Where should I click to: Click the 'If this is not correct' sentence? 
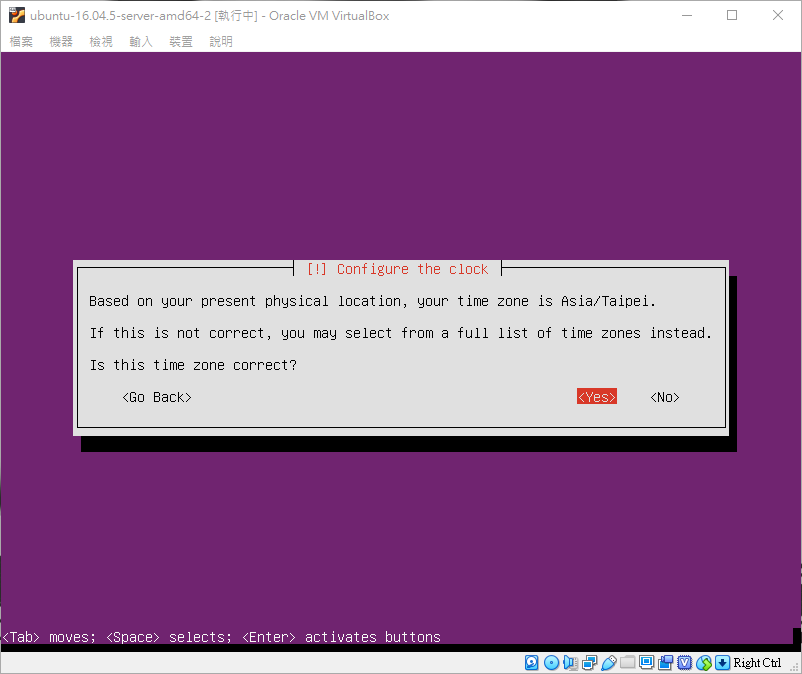(400, 333)
